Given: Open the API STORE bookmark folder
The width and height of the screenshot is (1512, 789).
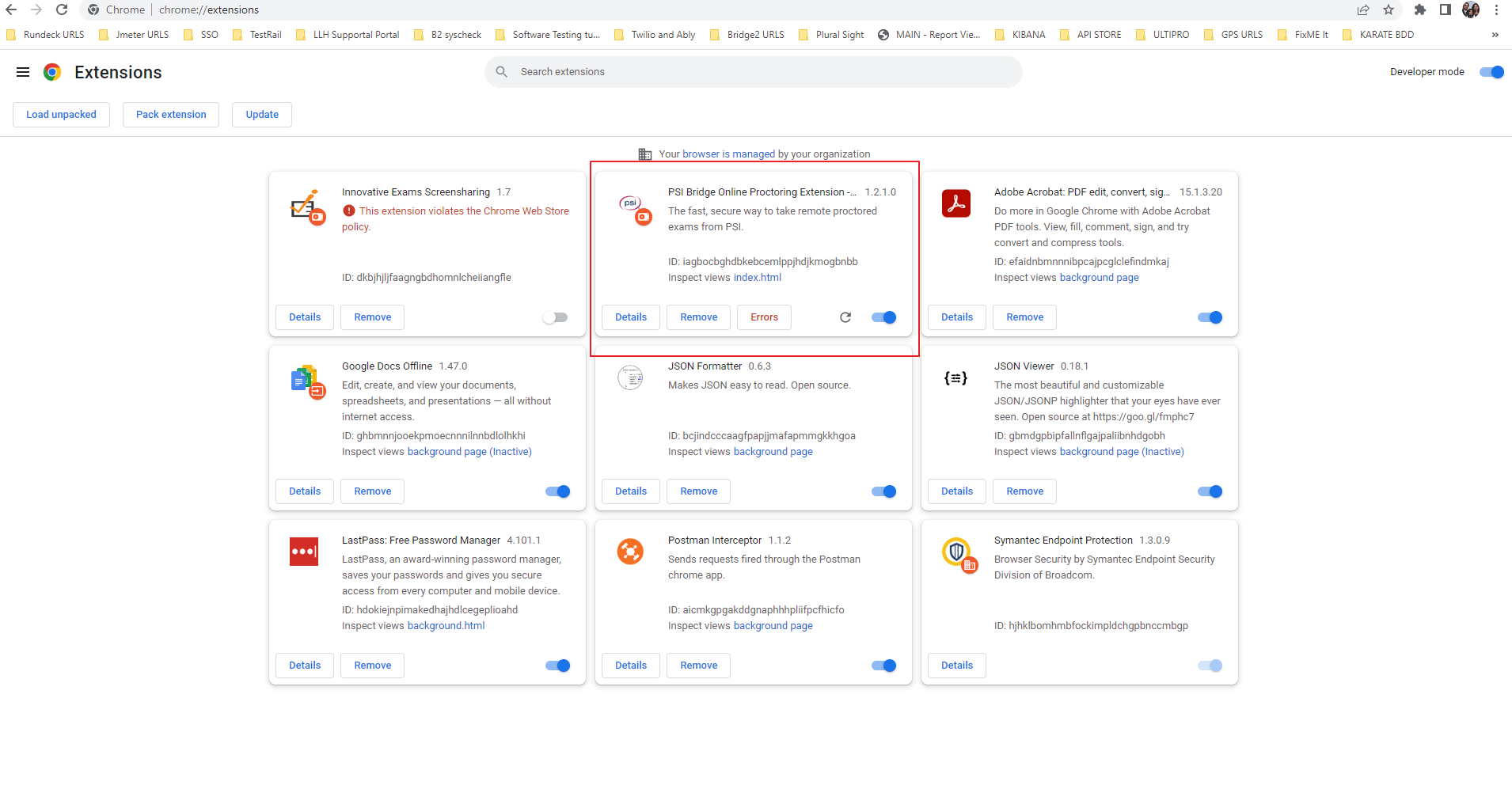Looking at the screenshot, I should [1090, 35].
